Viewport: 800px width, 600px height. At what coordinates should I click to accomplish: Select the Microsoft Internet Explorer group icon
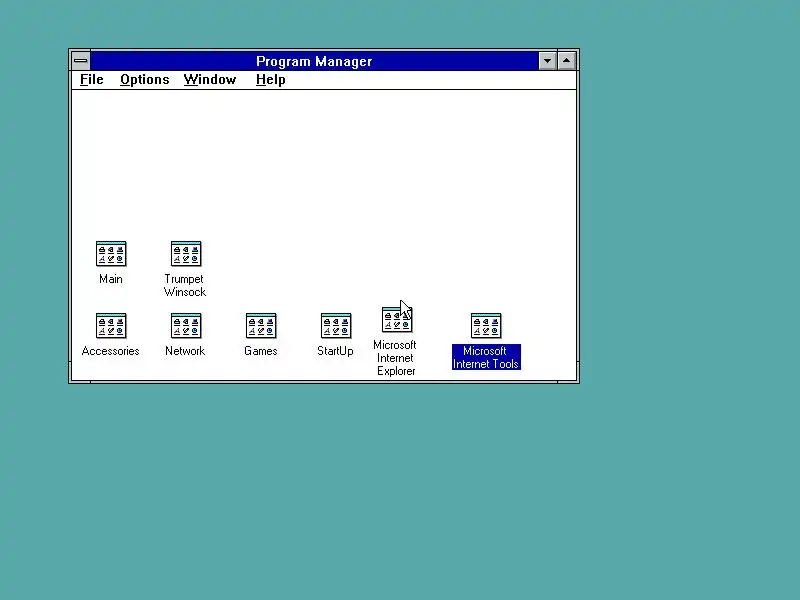pyautogui.click(x=397, y=319)
